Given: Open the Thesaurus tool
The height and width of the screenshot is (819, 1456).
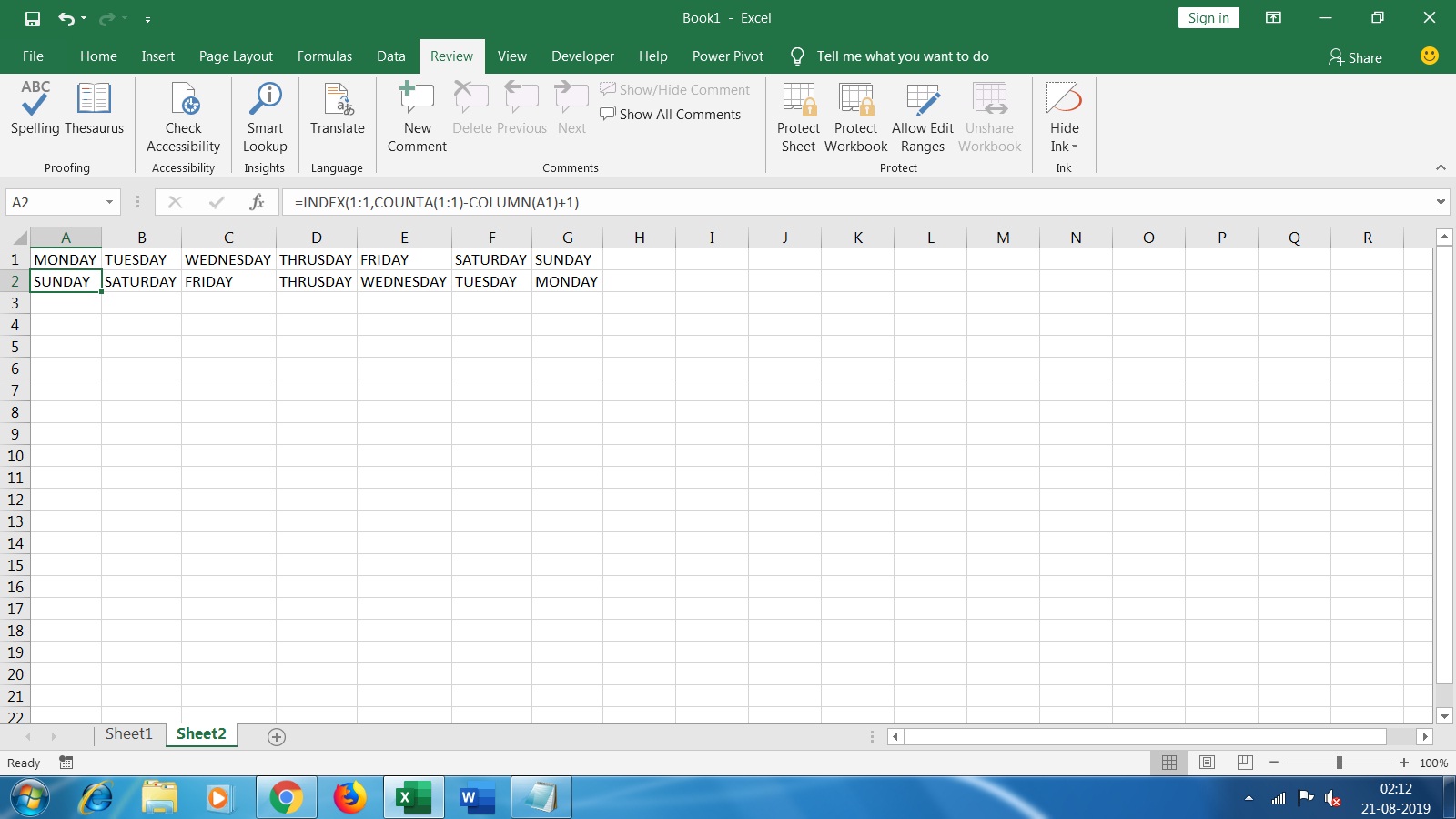Looking at the screenshot, I should coord(94,107).
